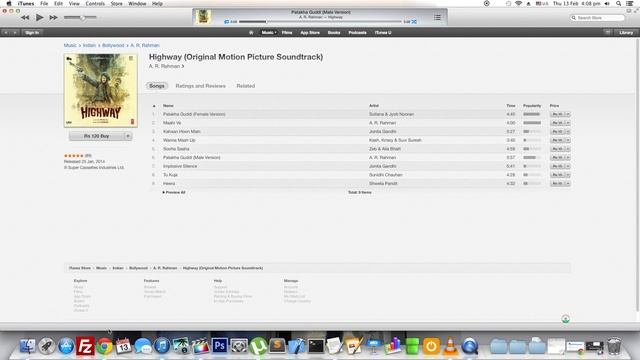Image resolution: width=640 pixels, height=360 pixels.
Task: Select the Implosive Silence song row
Action: [360, 166]
